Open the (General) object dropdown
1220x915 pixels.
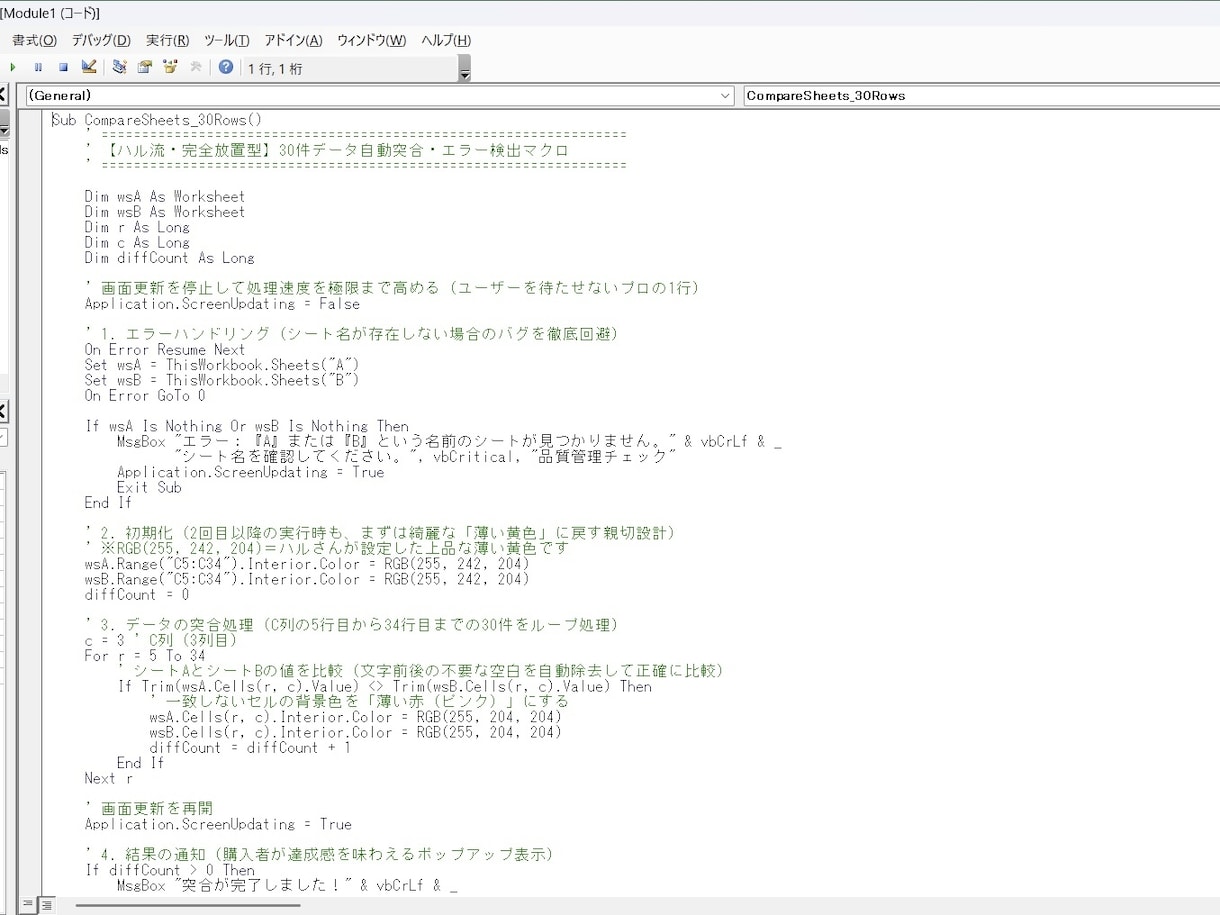coord(726,96)
